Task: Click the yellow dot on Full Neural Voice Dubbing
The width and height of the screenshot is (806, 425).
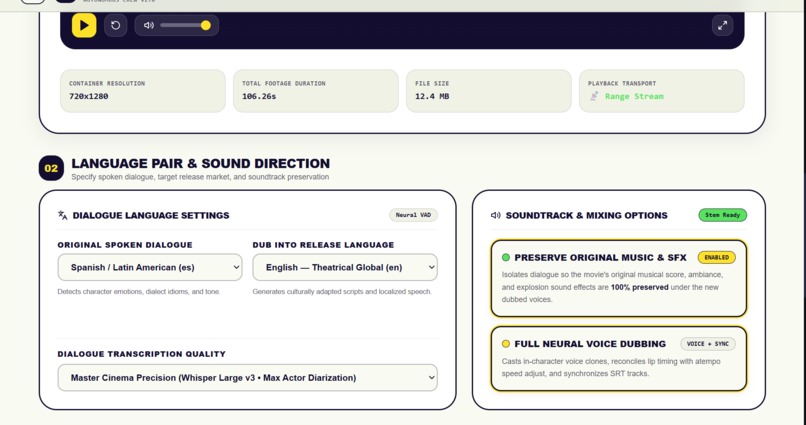Action: (x=506, y=344)
